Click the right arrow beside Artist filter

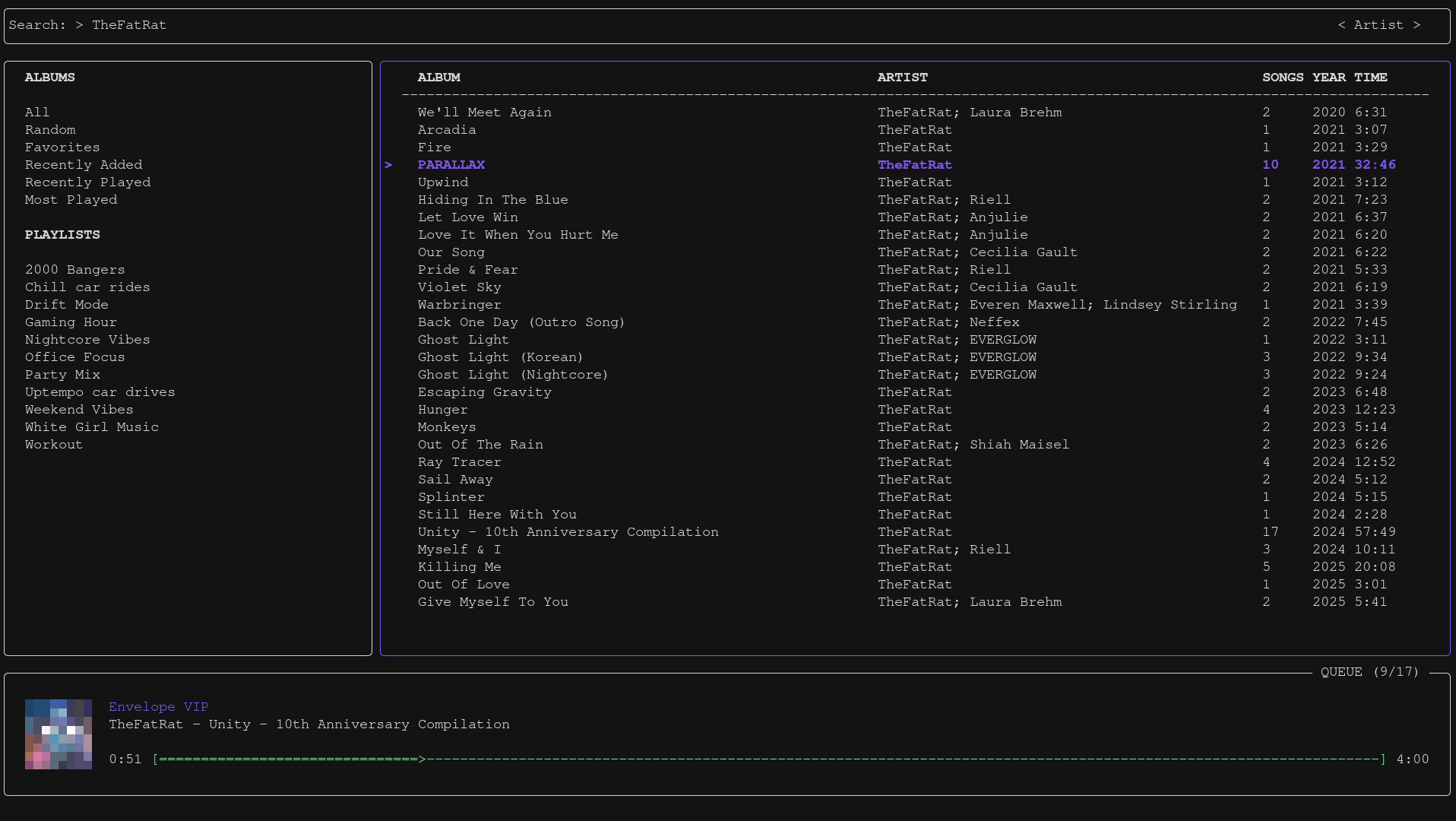pos(1416,25)
